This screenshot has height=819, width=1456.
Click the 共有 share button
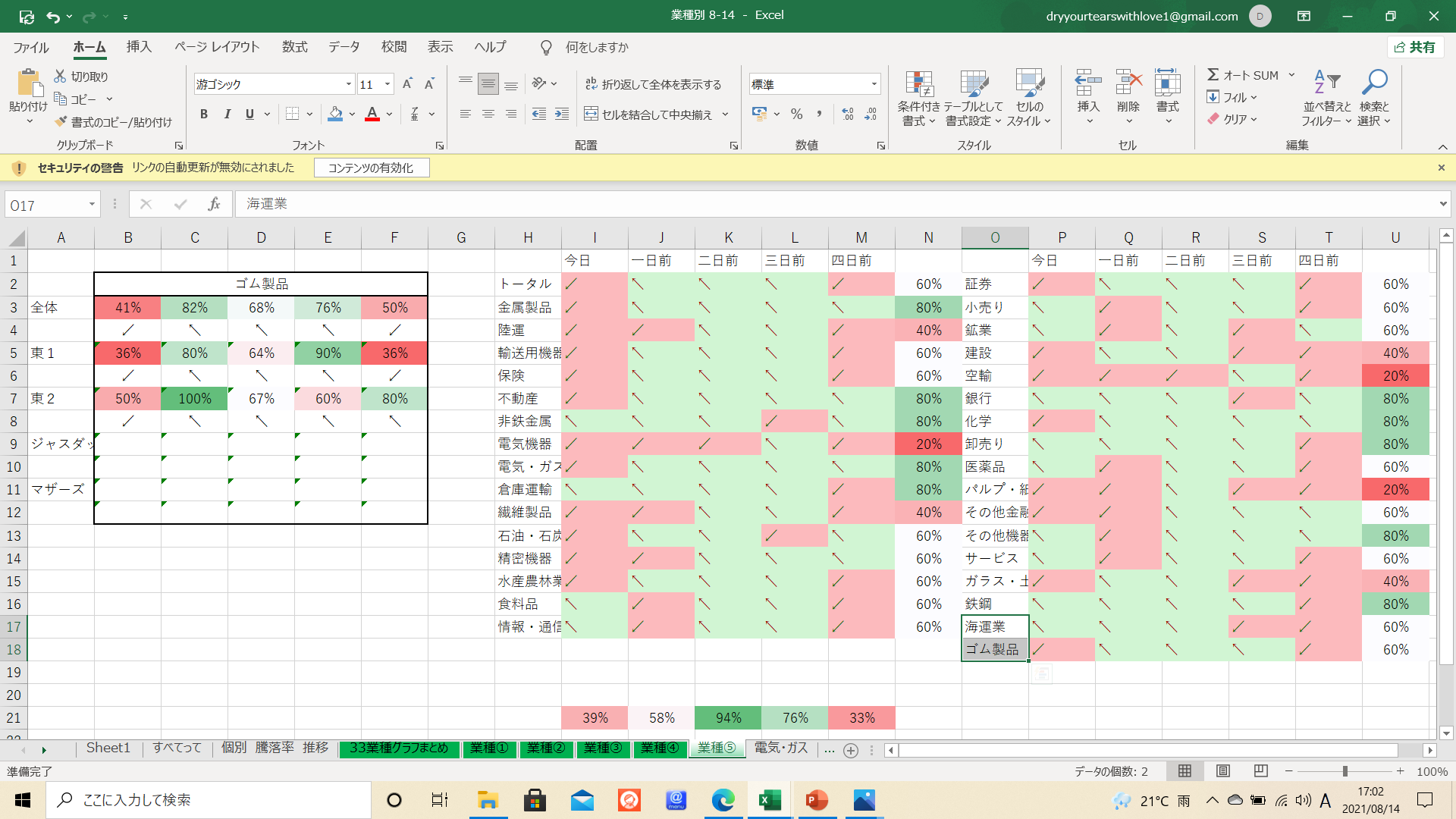click(1415, 47)
